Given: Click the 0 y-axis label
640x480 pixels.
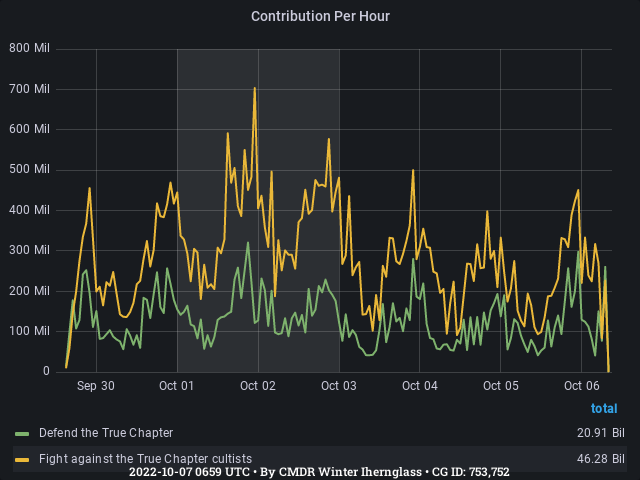Looking at the screenshot, I should pos(45,371).
